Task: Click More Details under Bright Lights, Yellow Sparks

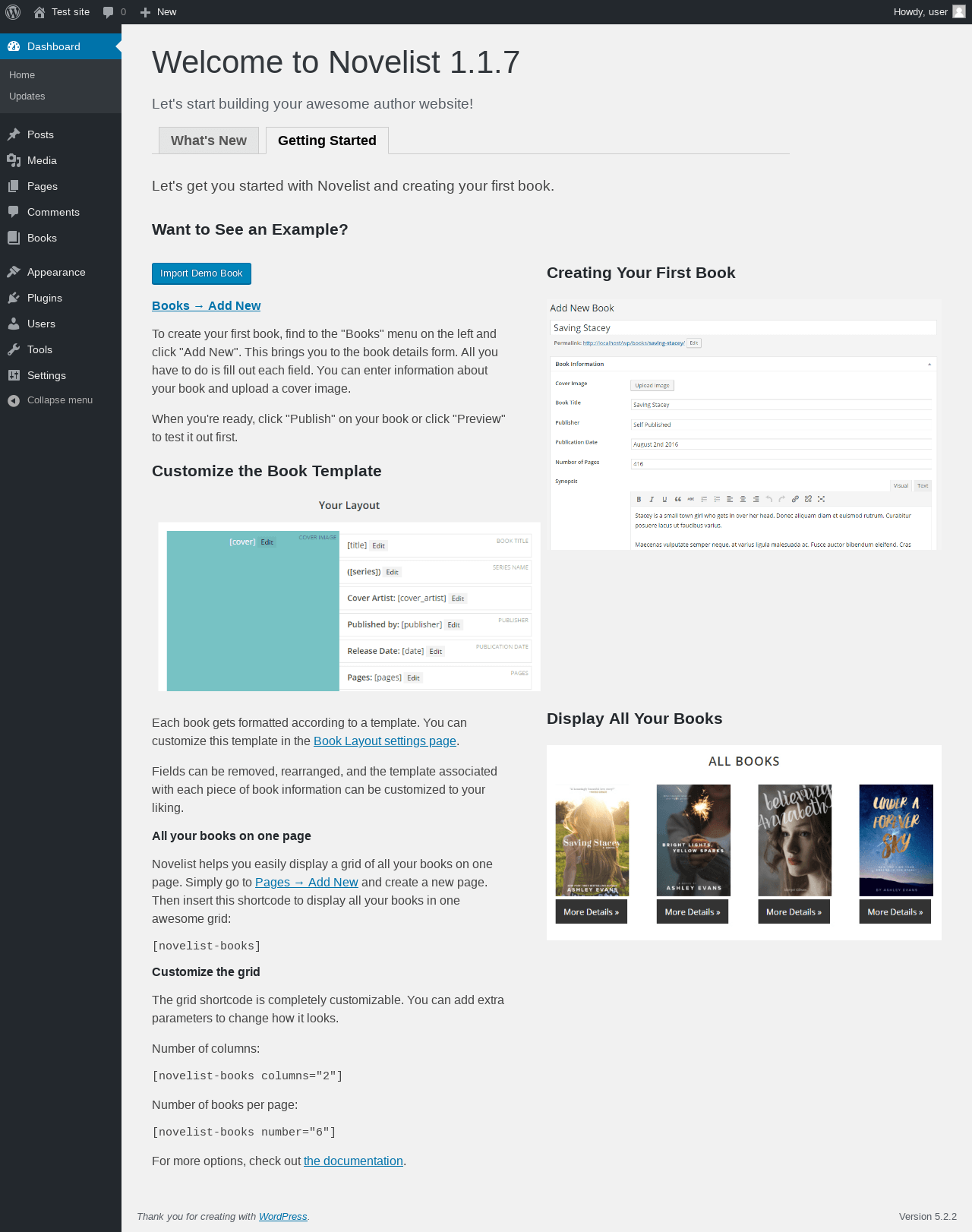Action: tap(693, 911)
